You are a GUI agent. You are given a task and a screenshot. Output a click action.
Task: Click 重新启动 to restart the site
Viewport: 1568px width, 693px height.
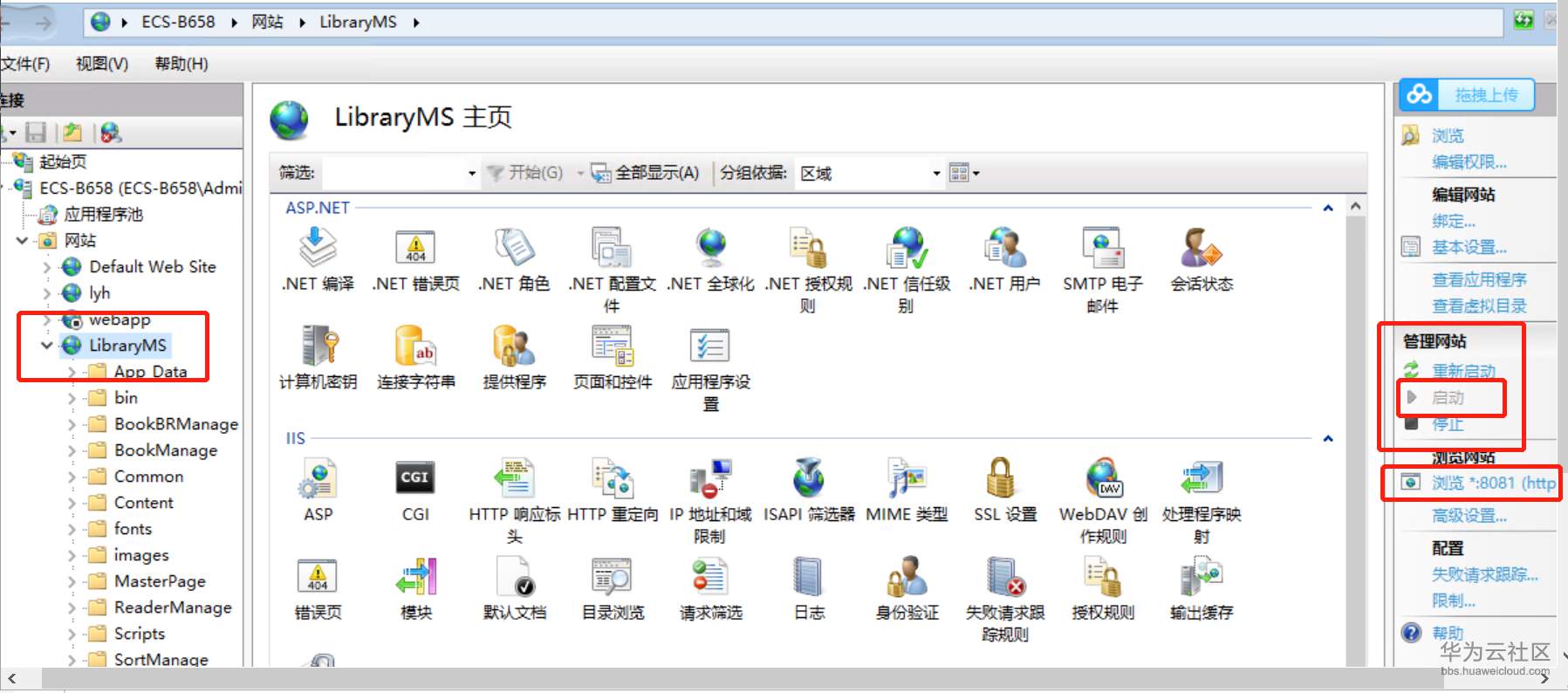[1463, 371]
